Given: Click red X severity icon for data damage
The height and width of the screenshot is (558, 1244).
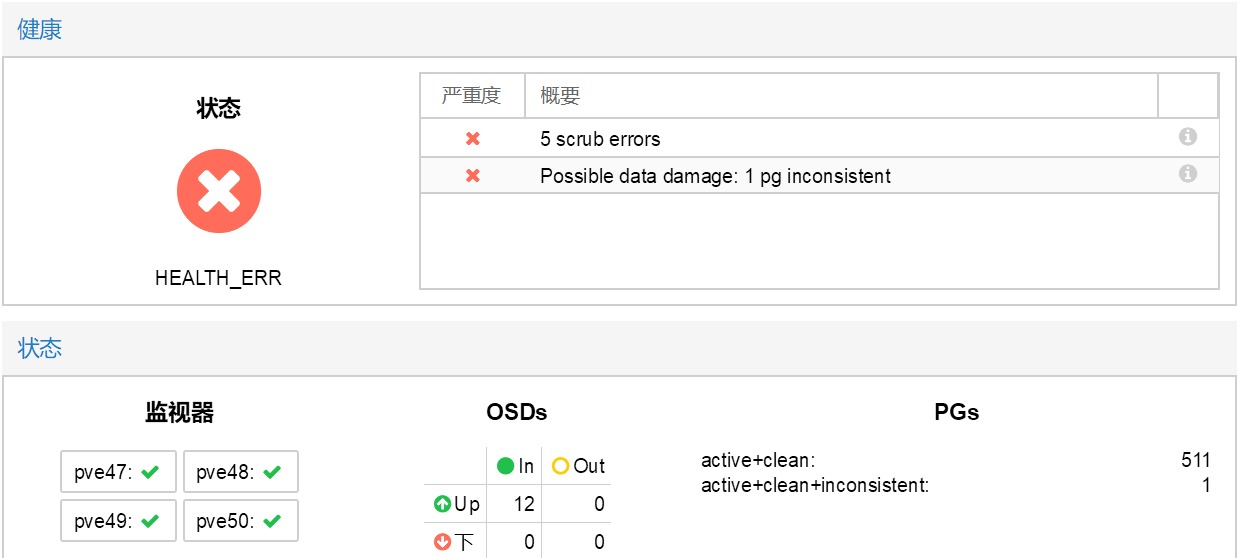Looking at the screenshot, I should [473, 175].
